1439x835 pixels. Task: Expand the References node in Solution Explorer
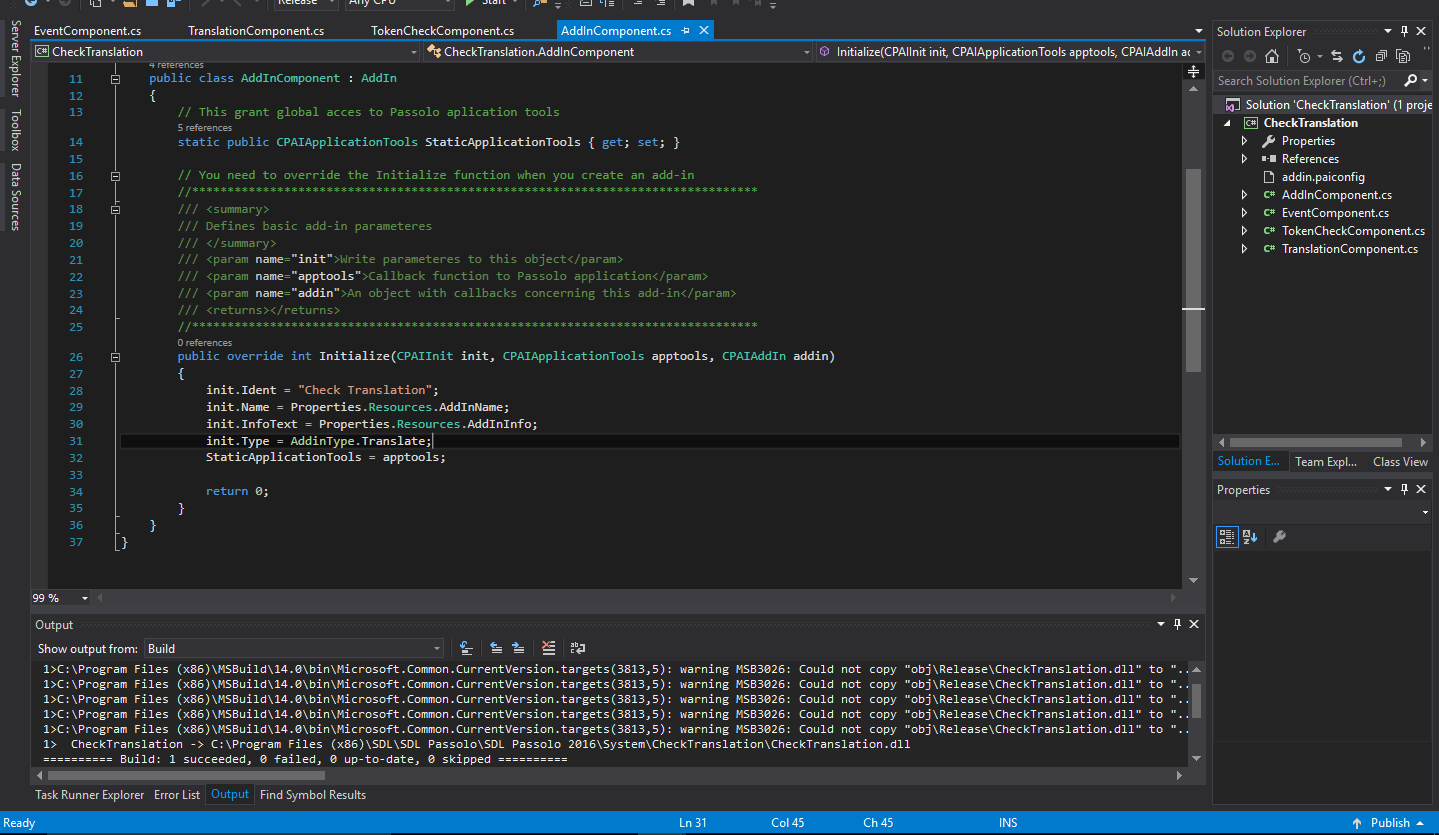(1244, 159)
